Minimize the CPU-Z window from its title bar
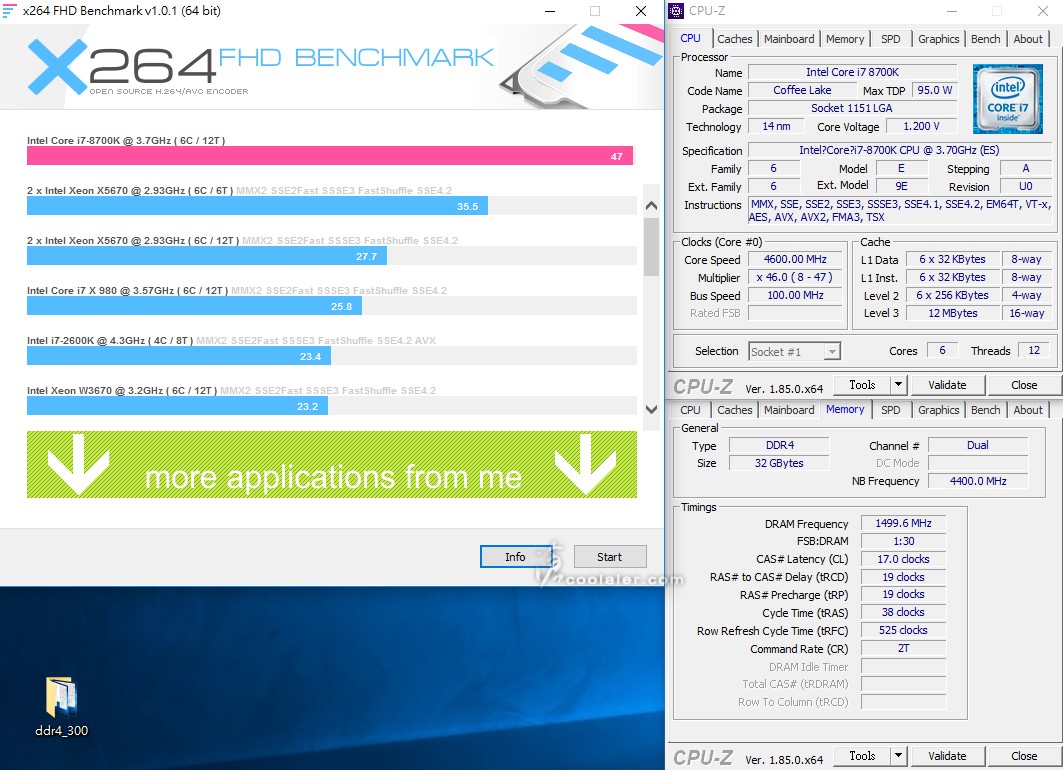 [952, 11]
